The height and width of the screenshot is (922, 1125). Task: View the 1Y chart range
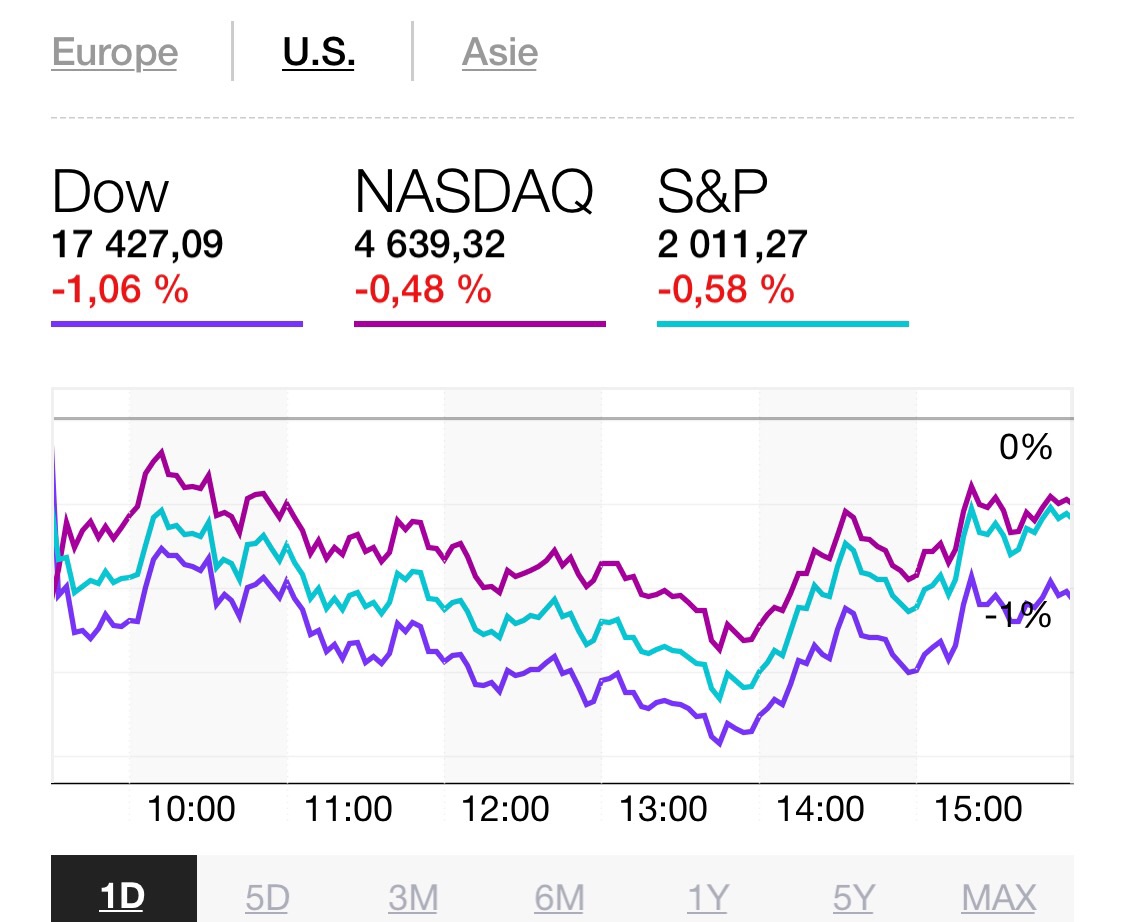click(706, 898)
